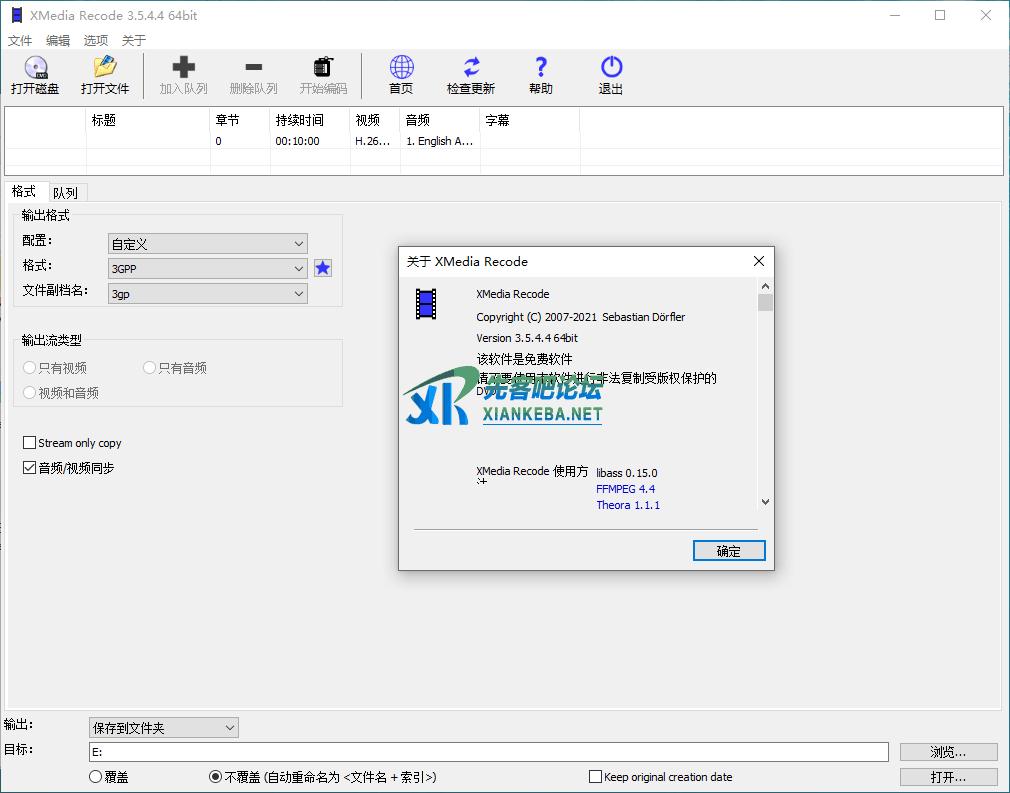This screenshot has height=793, width=1010.
Task: Open the Options (选项) menu
Action: [x=96, y=41]
